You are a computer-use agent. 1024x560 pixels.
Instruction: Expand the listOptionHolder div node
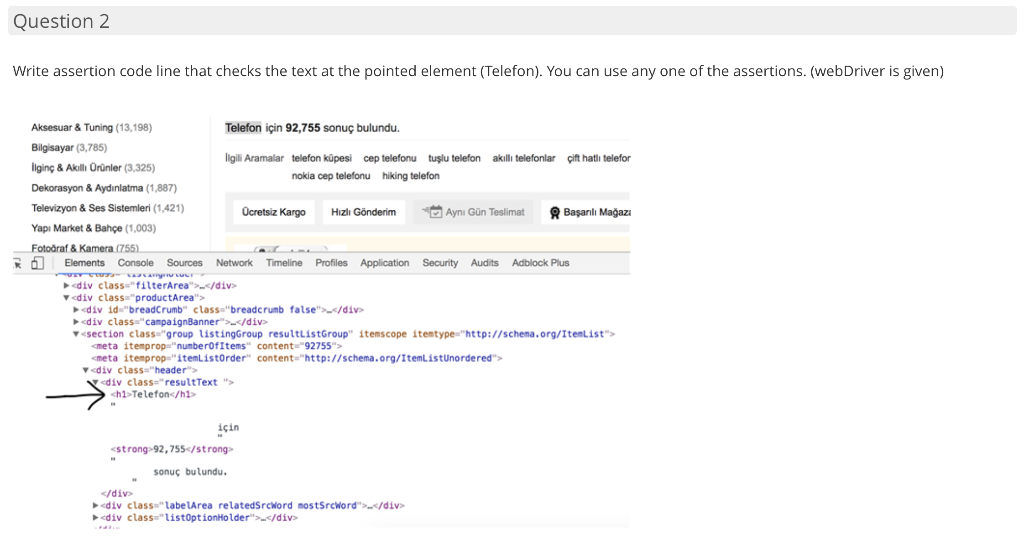(96, 518)
